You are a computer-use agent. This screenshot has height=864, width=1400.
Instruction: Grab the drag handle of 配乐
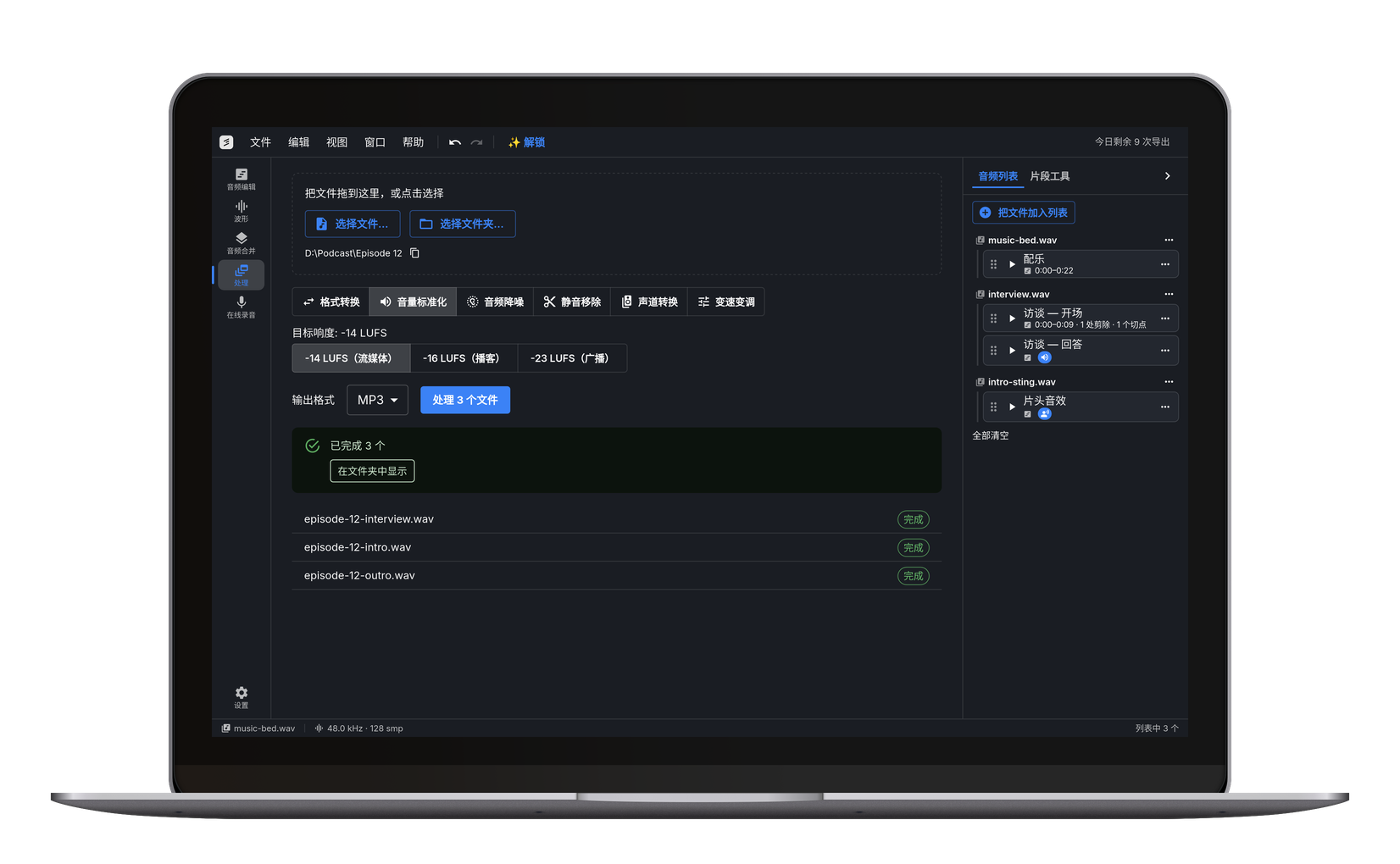pos(994,264)
